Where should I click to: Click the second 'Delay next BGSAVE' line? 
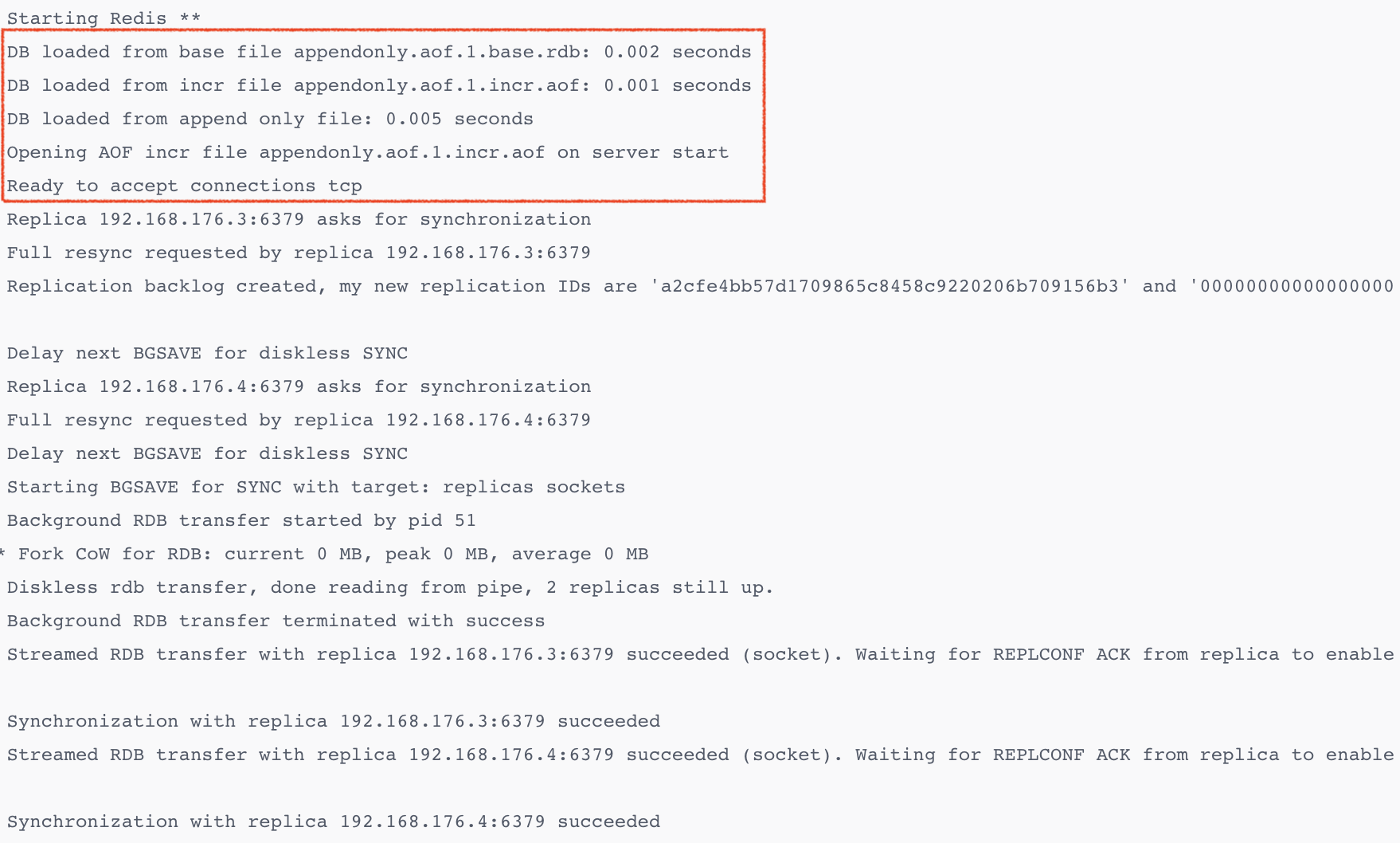(x=207, y=453)
